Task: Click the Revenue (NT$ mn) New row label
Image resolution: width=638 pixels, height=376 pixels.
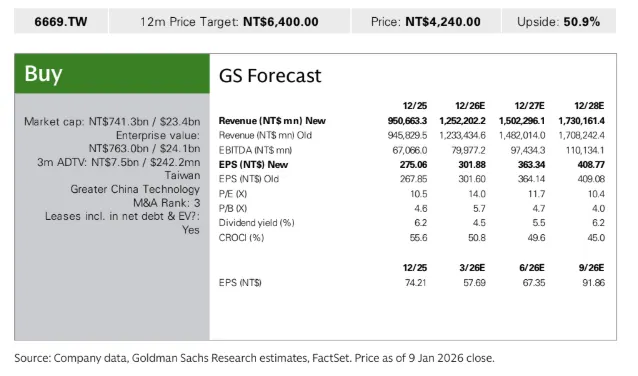Action: [272, 121]
